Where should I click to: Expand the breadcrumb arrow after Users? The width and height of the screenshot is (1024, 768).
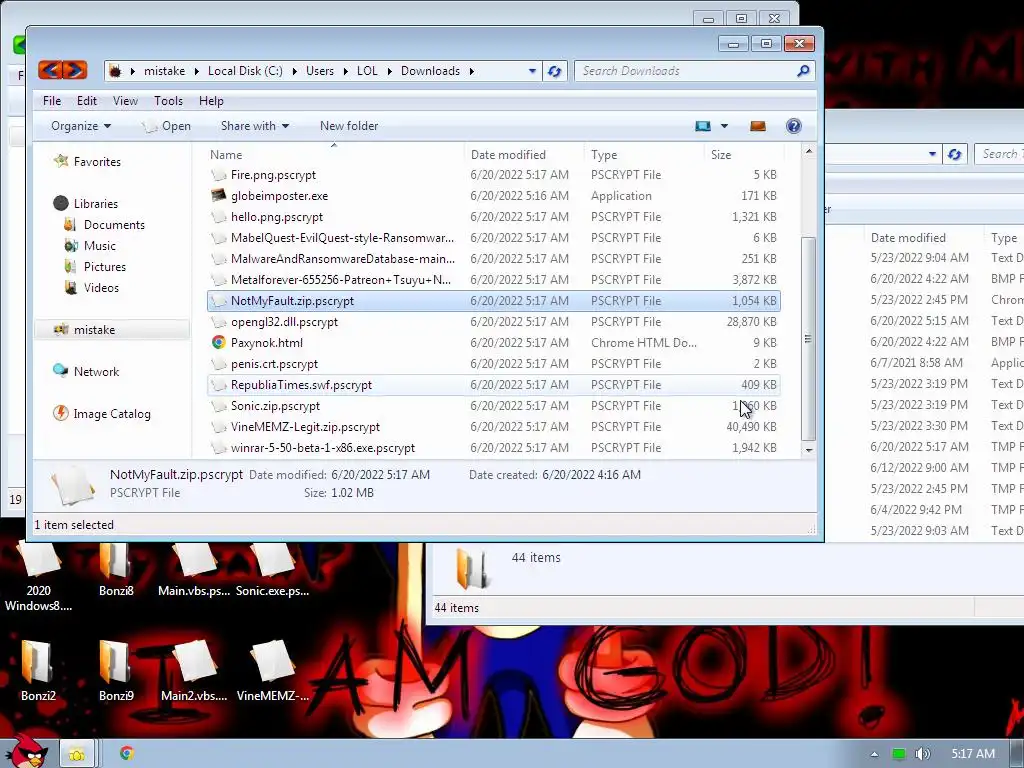coord(345,71)
